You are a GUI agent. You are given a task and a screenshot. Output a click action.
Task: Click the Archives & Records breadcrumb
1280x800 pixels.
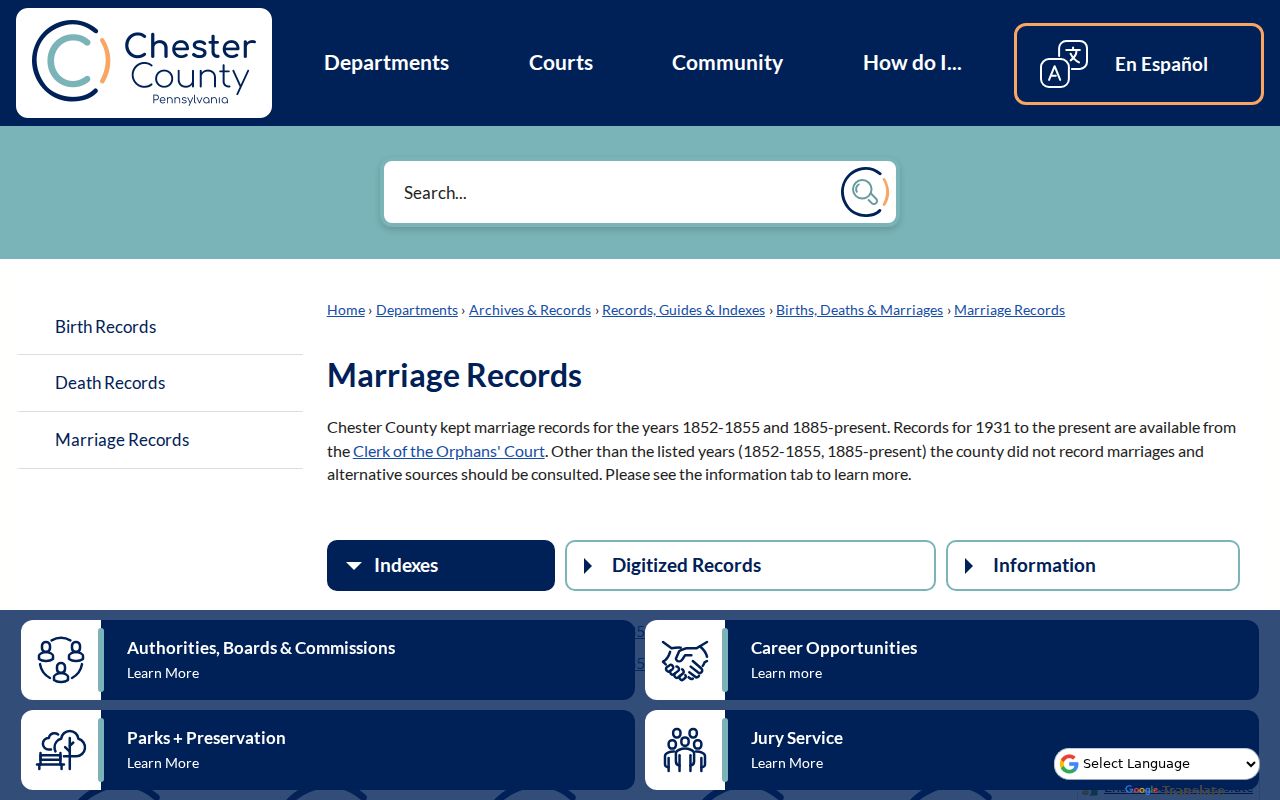tap(530, 310)
